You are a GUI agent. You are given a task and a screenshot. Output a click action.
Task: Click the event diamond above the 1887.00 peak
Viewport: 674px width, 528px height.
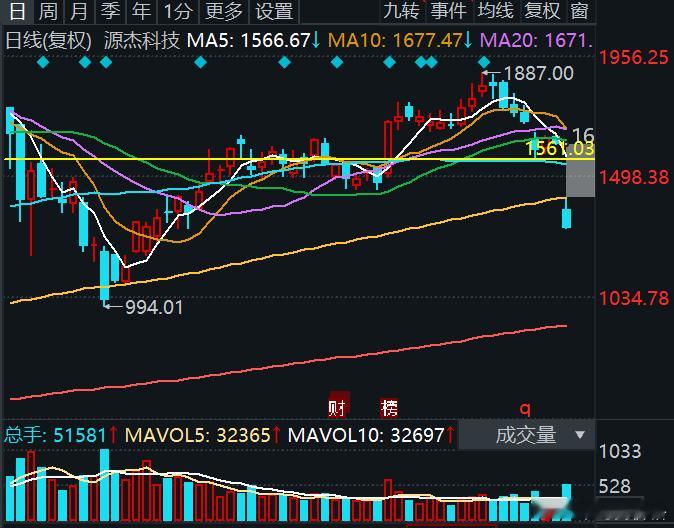pyautogui.click(x=484, y=62)
